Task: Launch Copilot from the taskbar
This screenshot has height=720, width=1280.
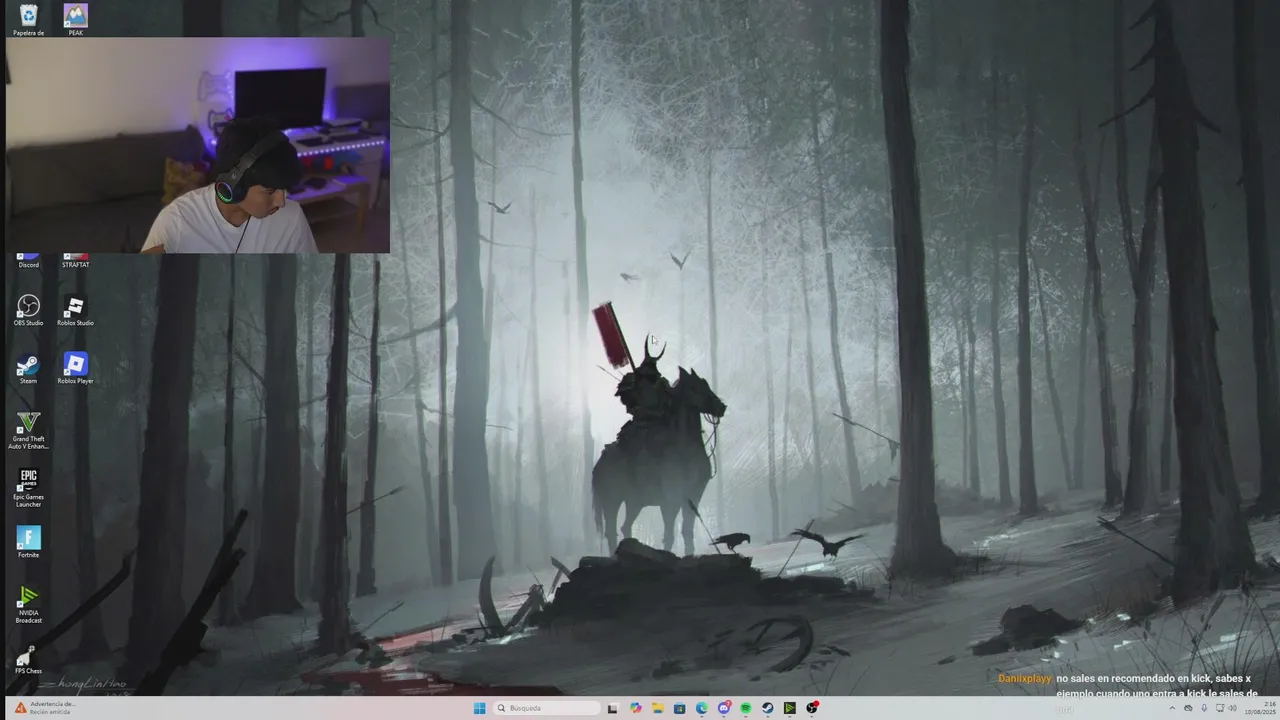Action: click(635, 708)
